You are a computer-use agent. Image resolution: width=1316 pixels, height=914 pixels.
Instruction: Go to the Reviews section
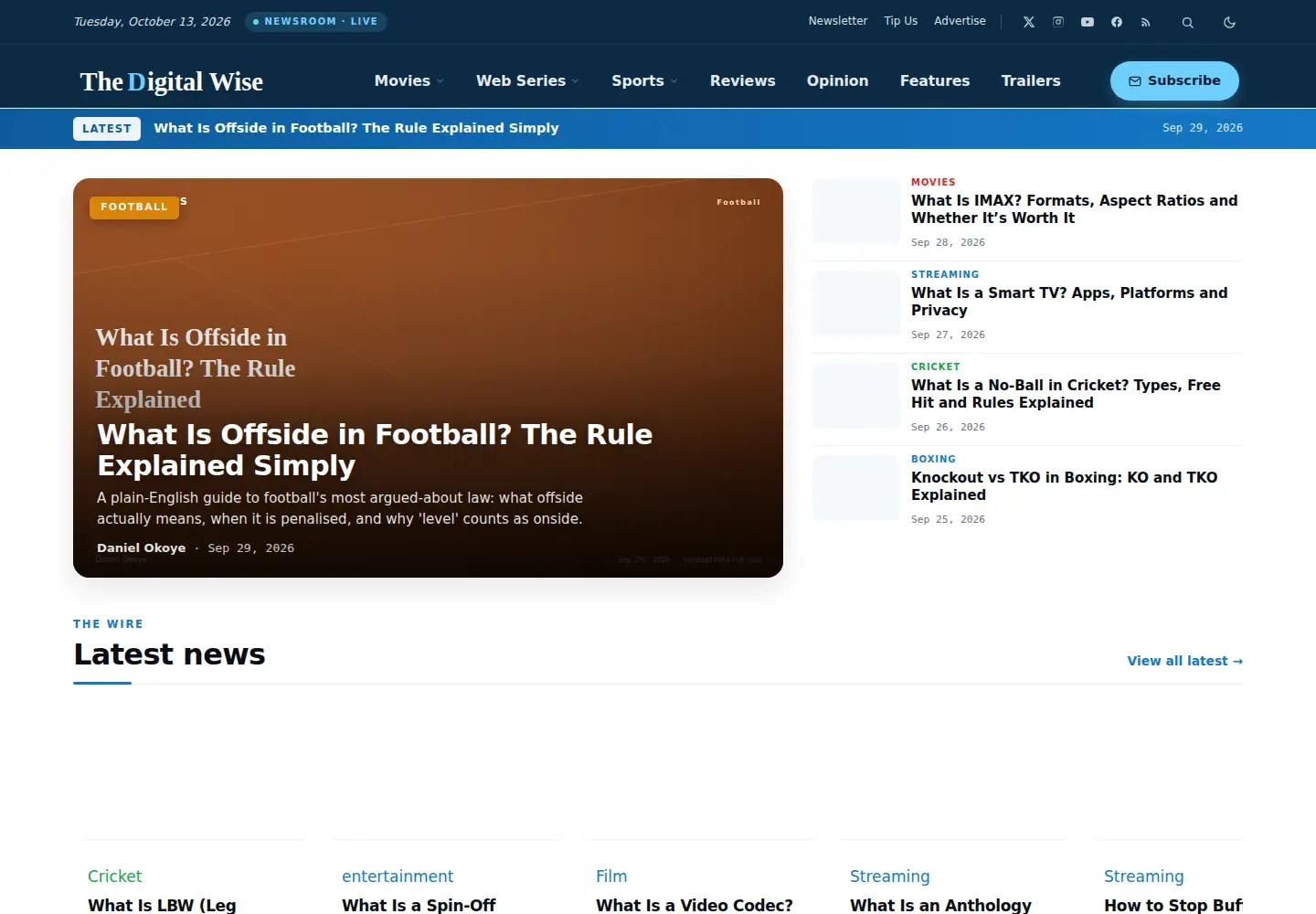[743, 80]
